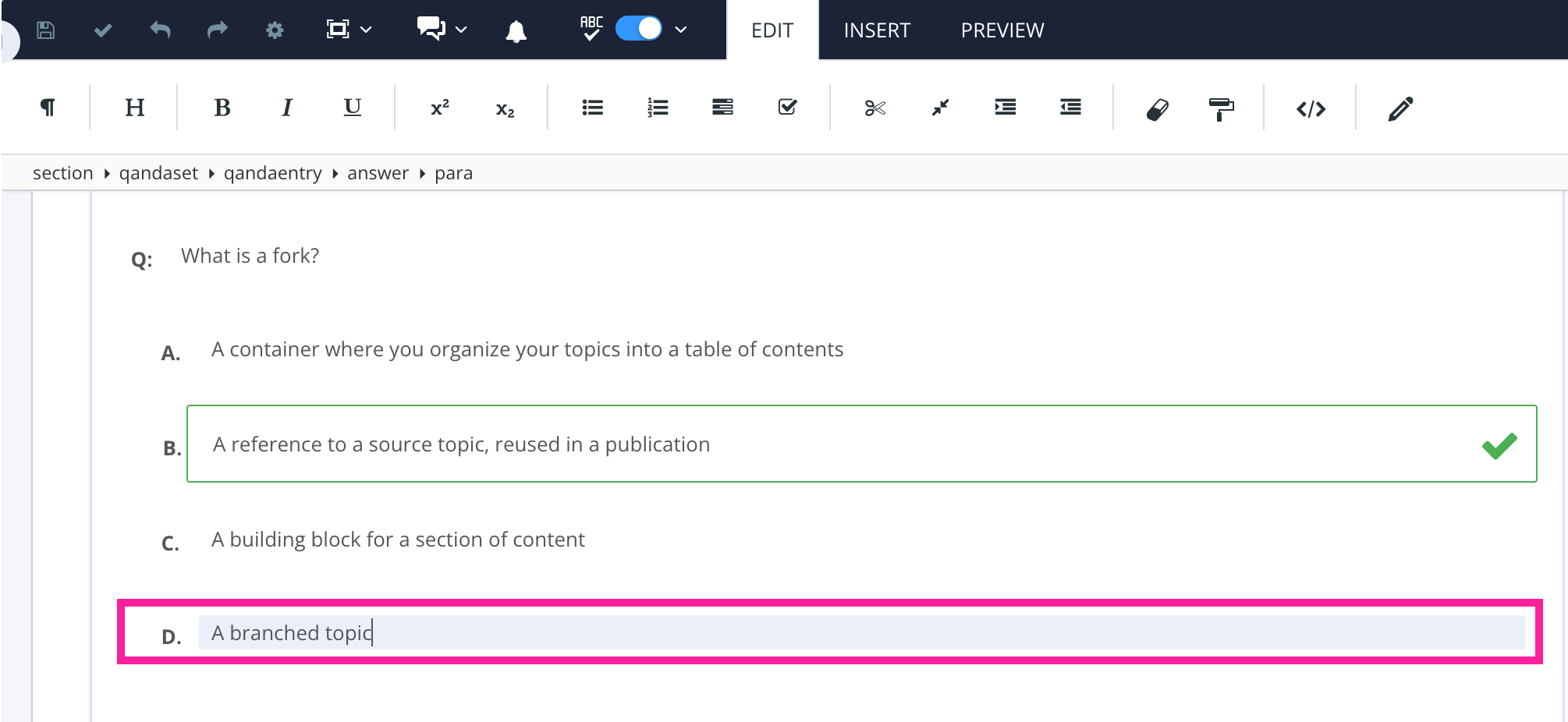
Task: Select qandaentry in the breadcrumb
Action: [272, 172]
